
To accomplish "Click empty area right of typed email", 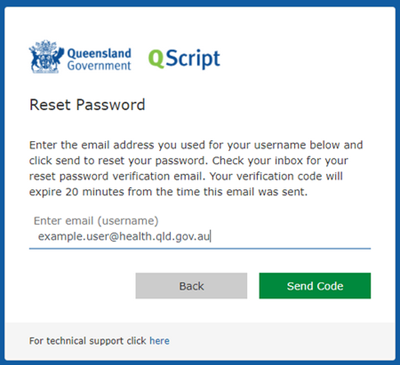I will (290, 237).
